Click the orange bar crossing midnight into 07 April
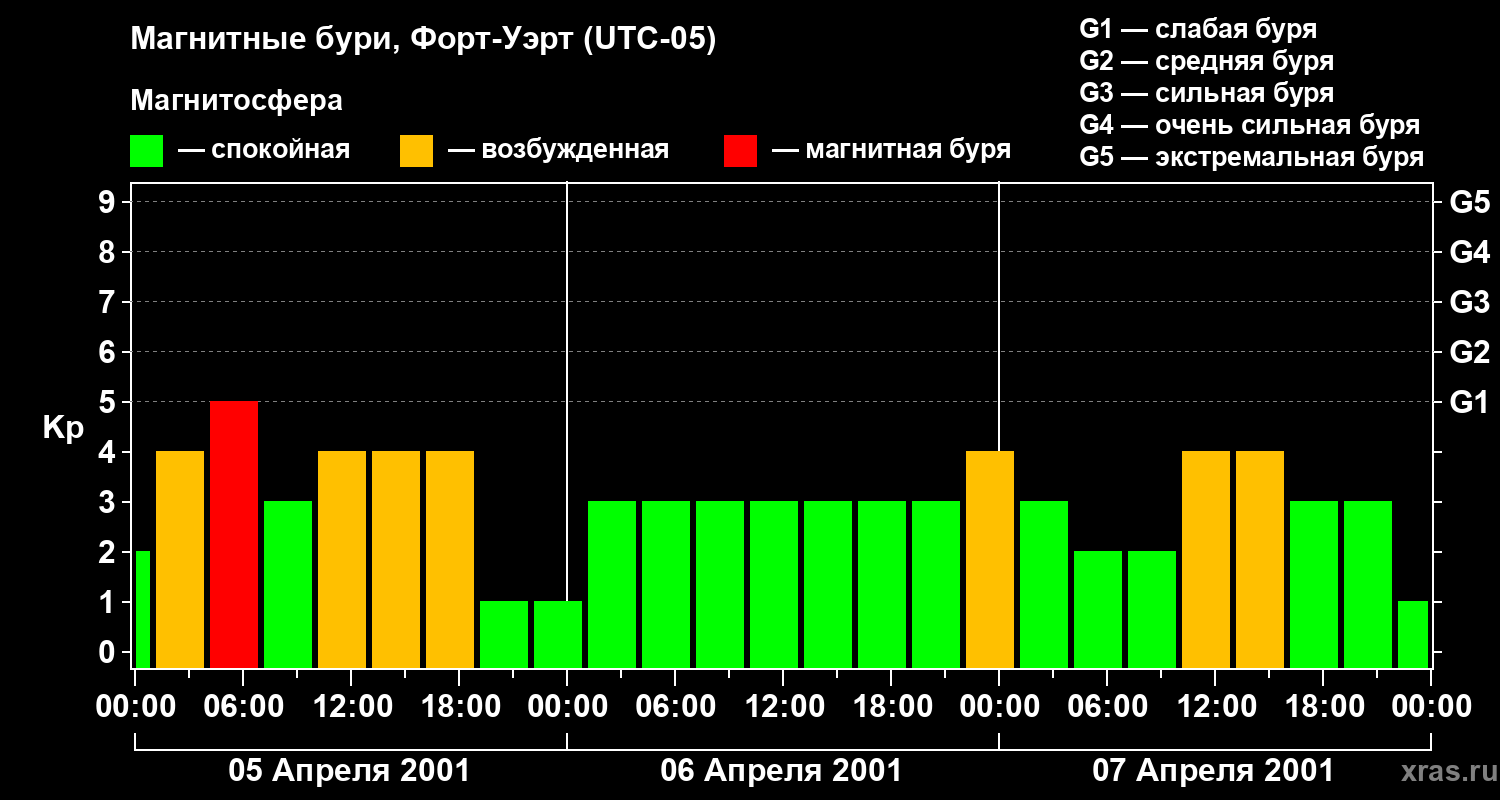The image size is (1500, 800). (x=990, y=559)
